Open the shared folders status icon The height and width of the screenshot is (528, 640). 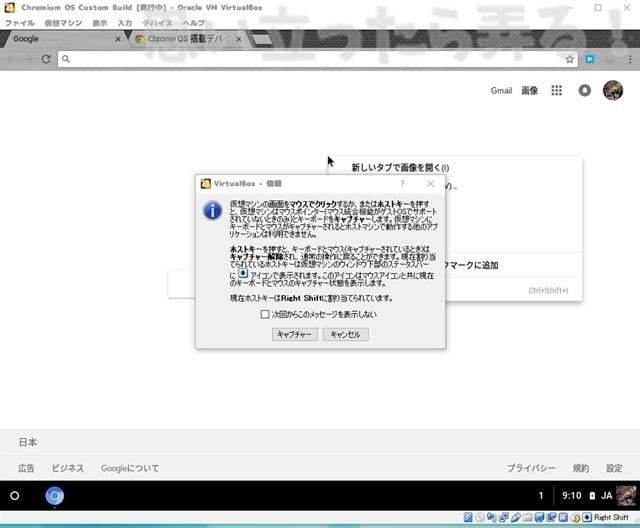click(x=527, y=517)
